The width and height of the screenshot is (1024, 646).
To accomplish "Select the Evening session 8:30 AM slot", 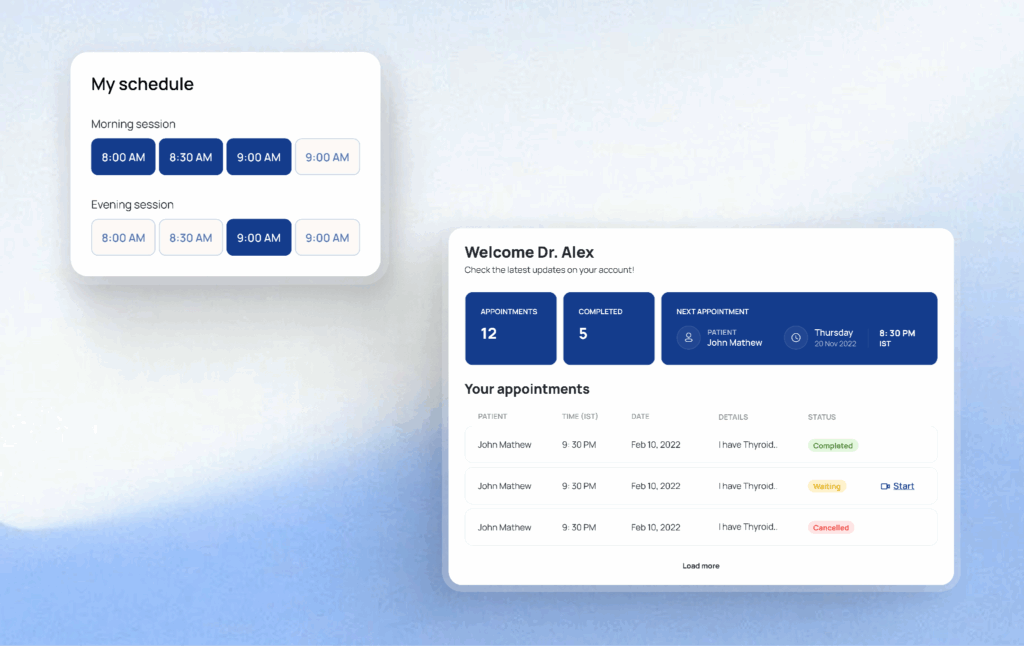I will coord(191,237).
